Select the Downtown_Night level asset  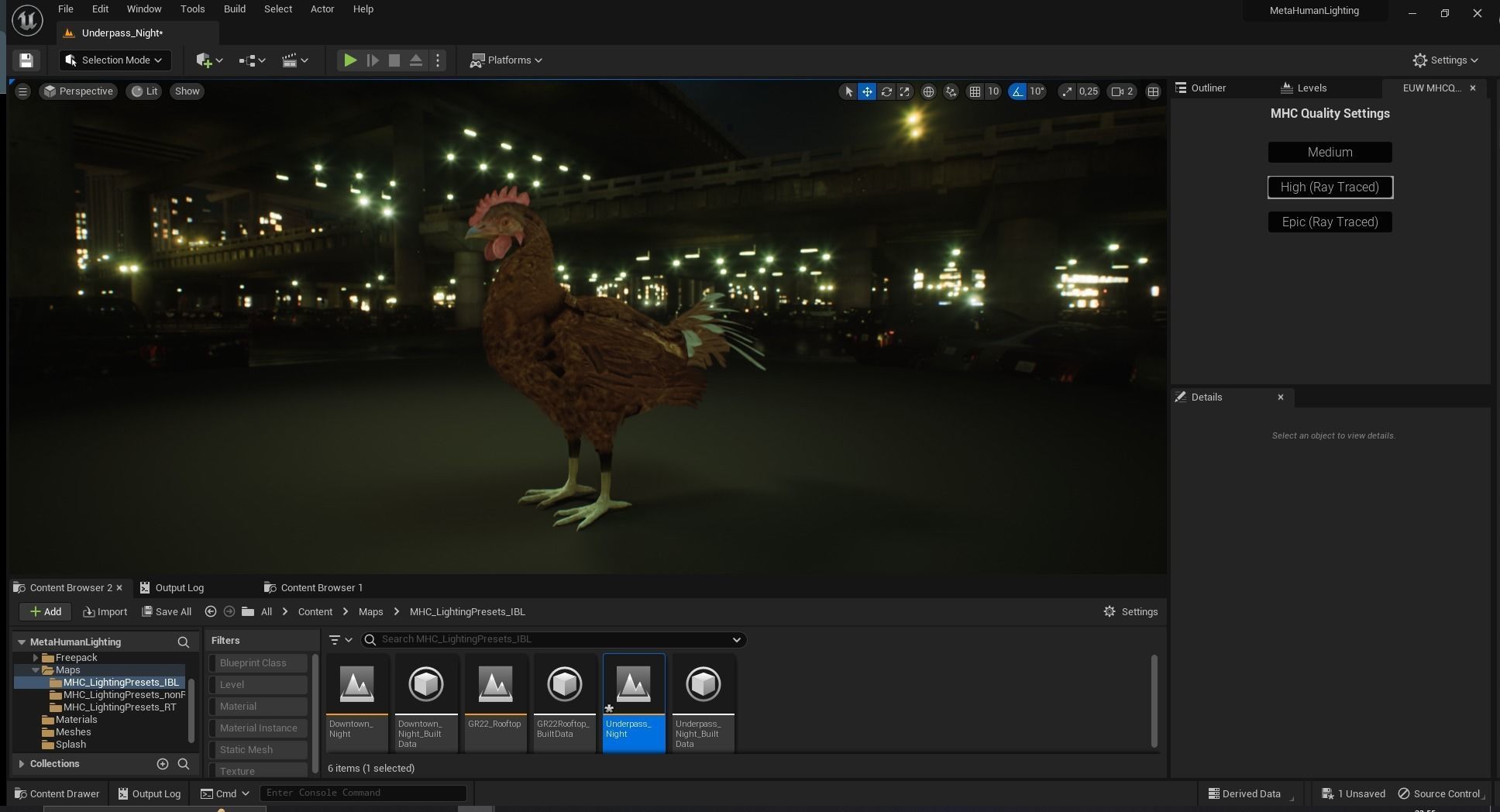pyautogui.click(x=356, y=702)
